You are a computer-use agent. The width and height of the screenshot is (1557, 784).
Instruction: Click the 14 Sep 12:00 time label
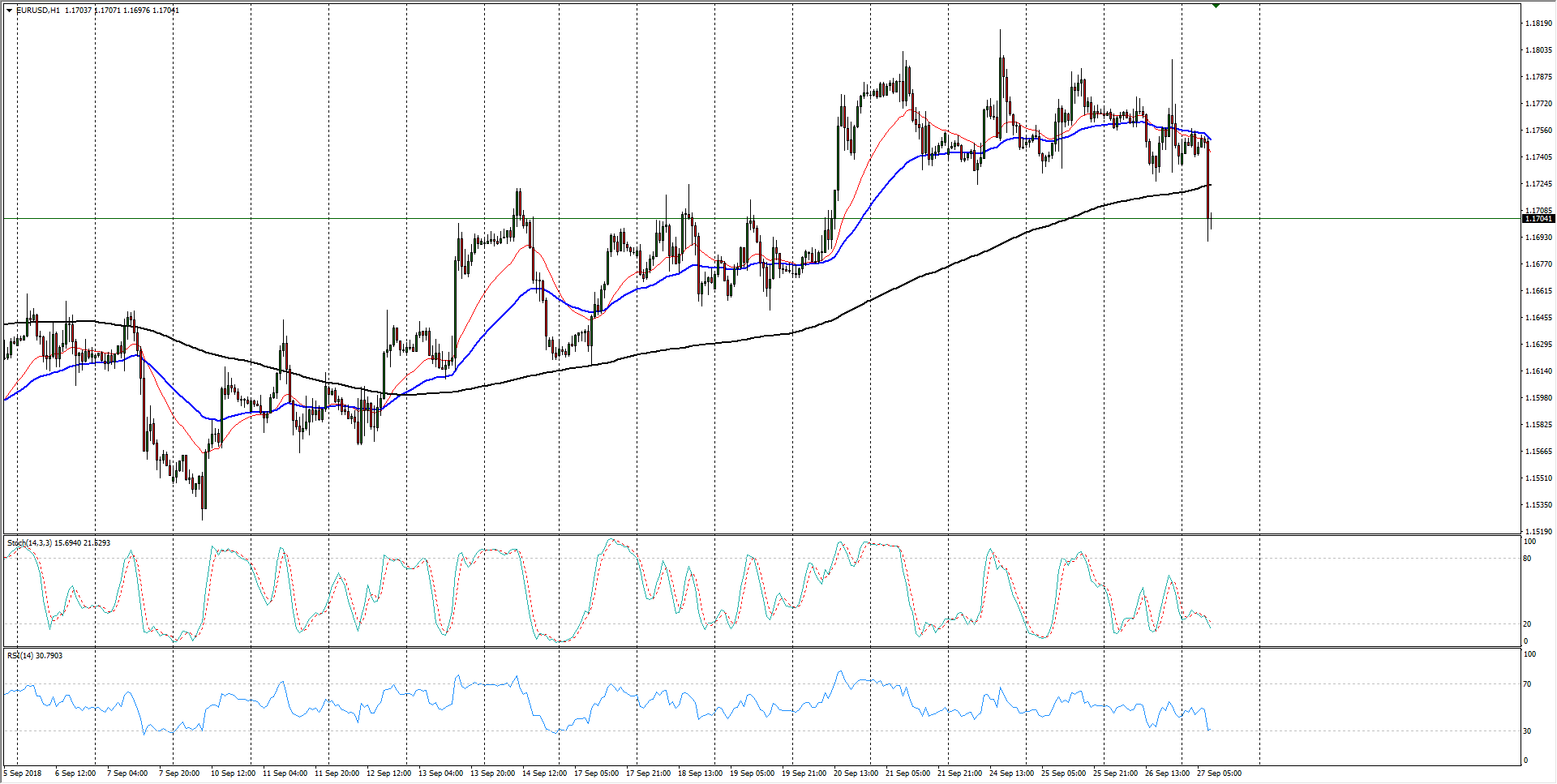click(x=545, y=773)
